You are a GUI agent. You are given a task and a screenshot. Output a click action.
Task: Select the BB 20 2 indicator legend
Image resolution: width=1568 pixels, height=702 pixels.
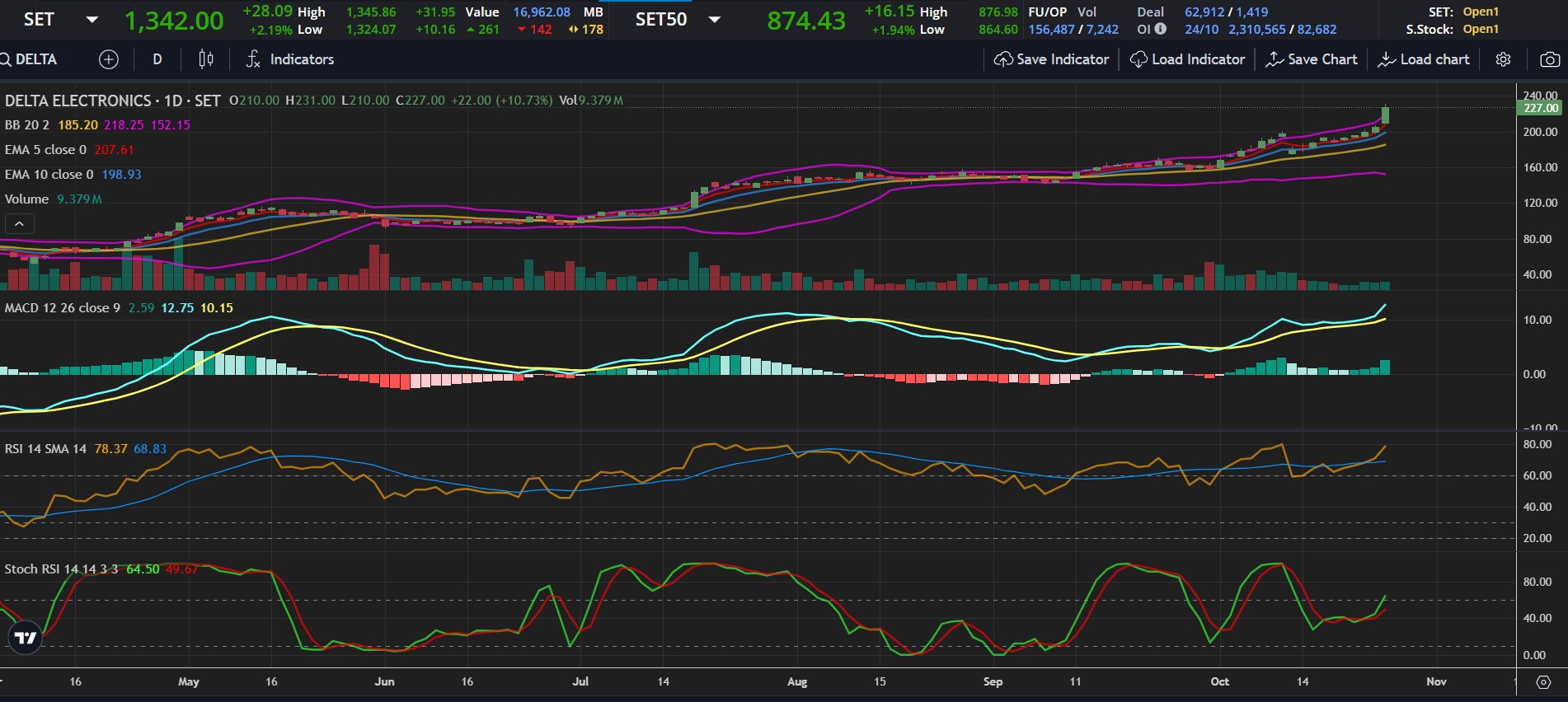pos(27,125)
